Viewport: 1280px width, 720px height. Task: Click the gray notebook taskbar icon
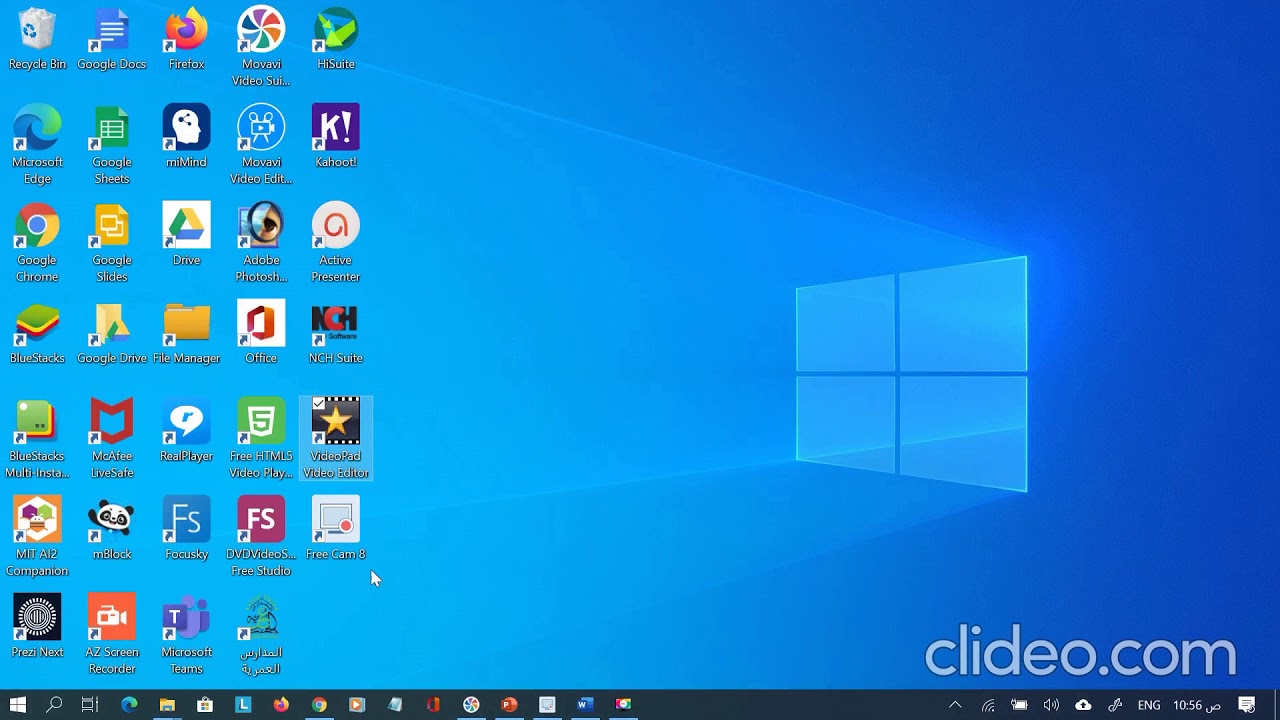coord(395,705)
